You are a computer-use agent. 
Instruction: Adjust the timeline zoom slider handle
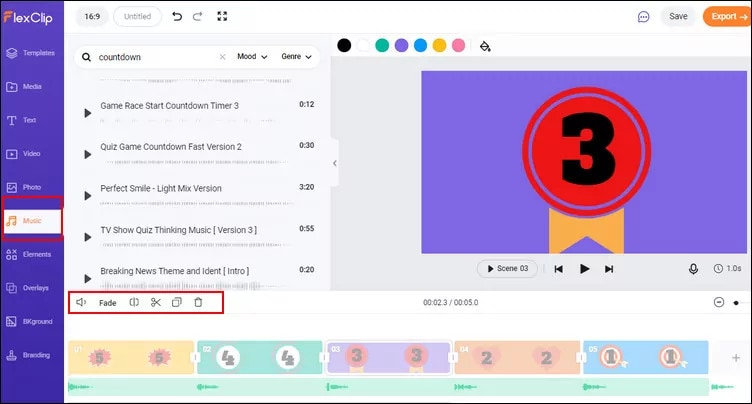[x=736, y=303]
